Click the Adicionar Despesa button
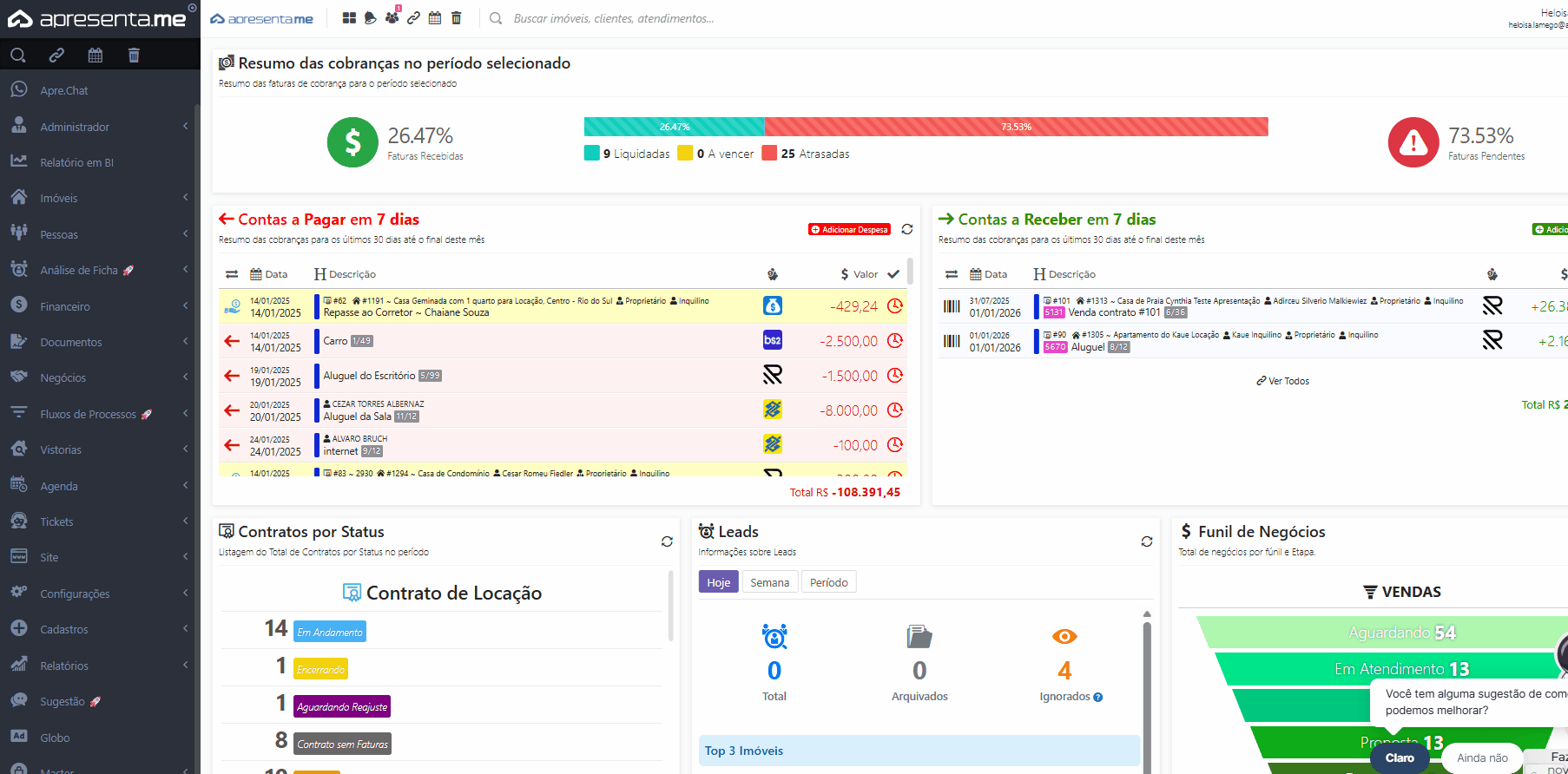The height and width of the screenshot is (774, 1568). [x=849, y=230]
